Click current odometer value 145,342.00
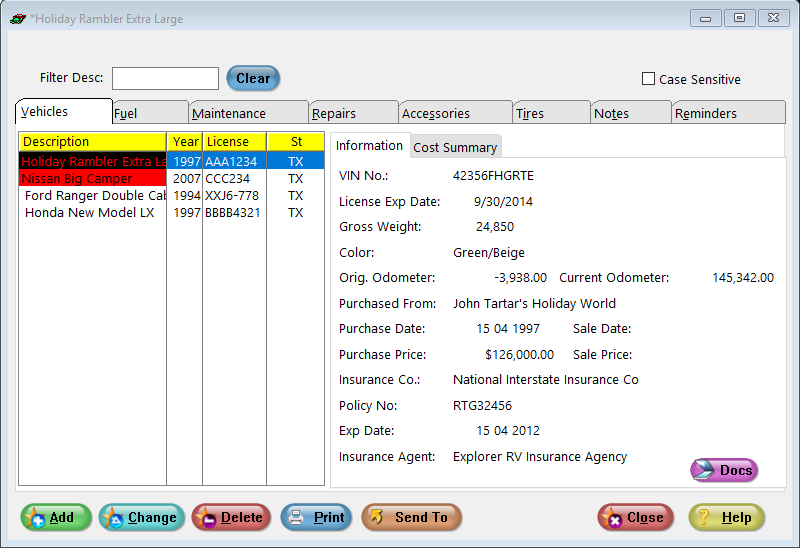Screen dimensions: 800x548 click(743, 278)
